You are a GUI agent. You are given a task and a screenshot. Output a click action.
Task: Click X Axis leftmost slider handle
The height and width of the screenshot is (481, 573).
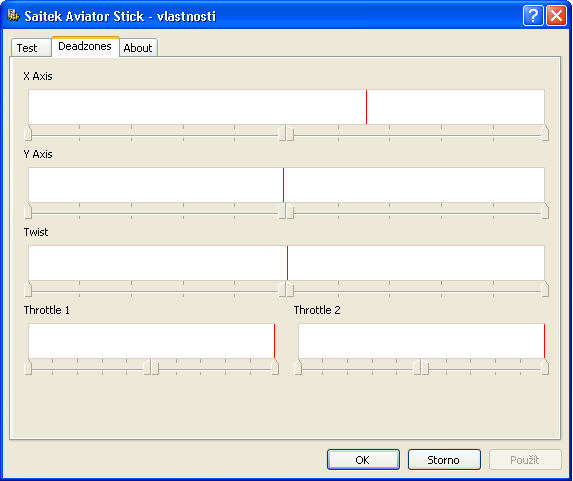pos(28,133)
